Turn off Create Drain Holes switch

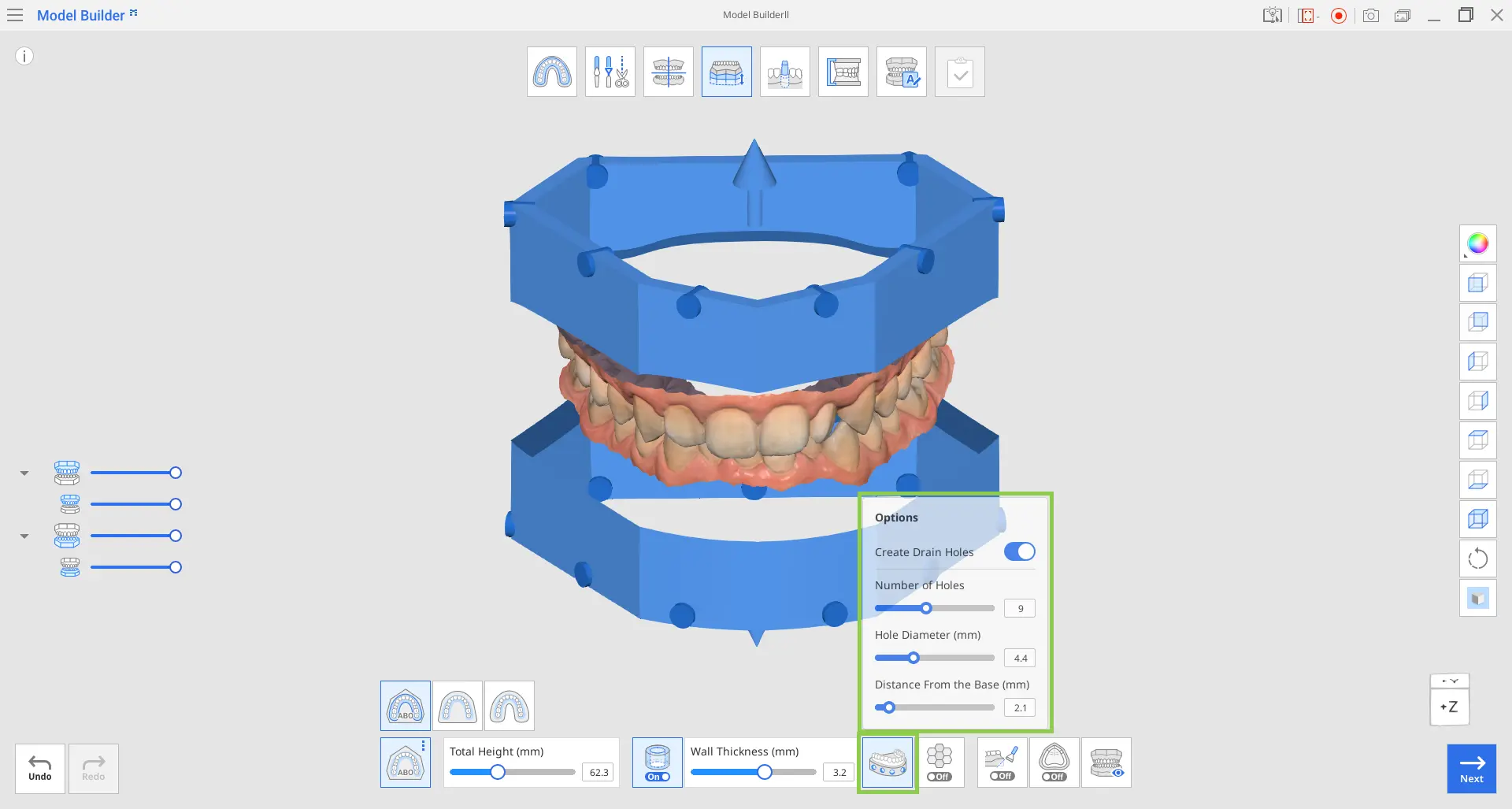pos(1019,551)
